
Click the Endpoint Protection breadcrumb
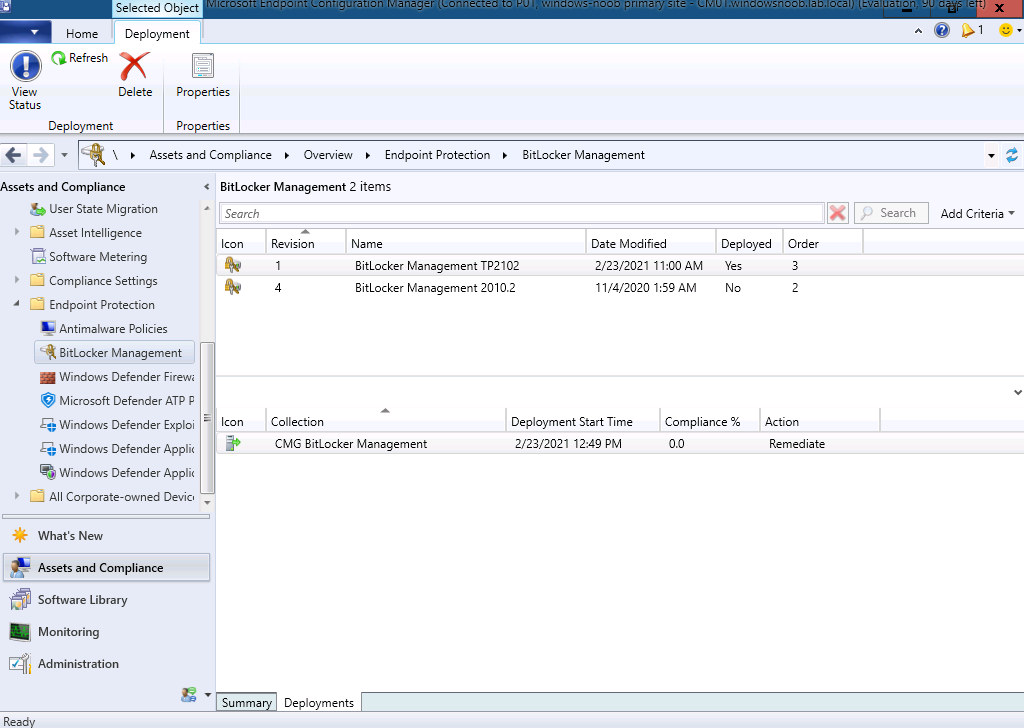[x=437, y=155]
